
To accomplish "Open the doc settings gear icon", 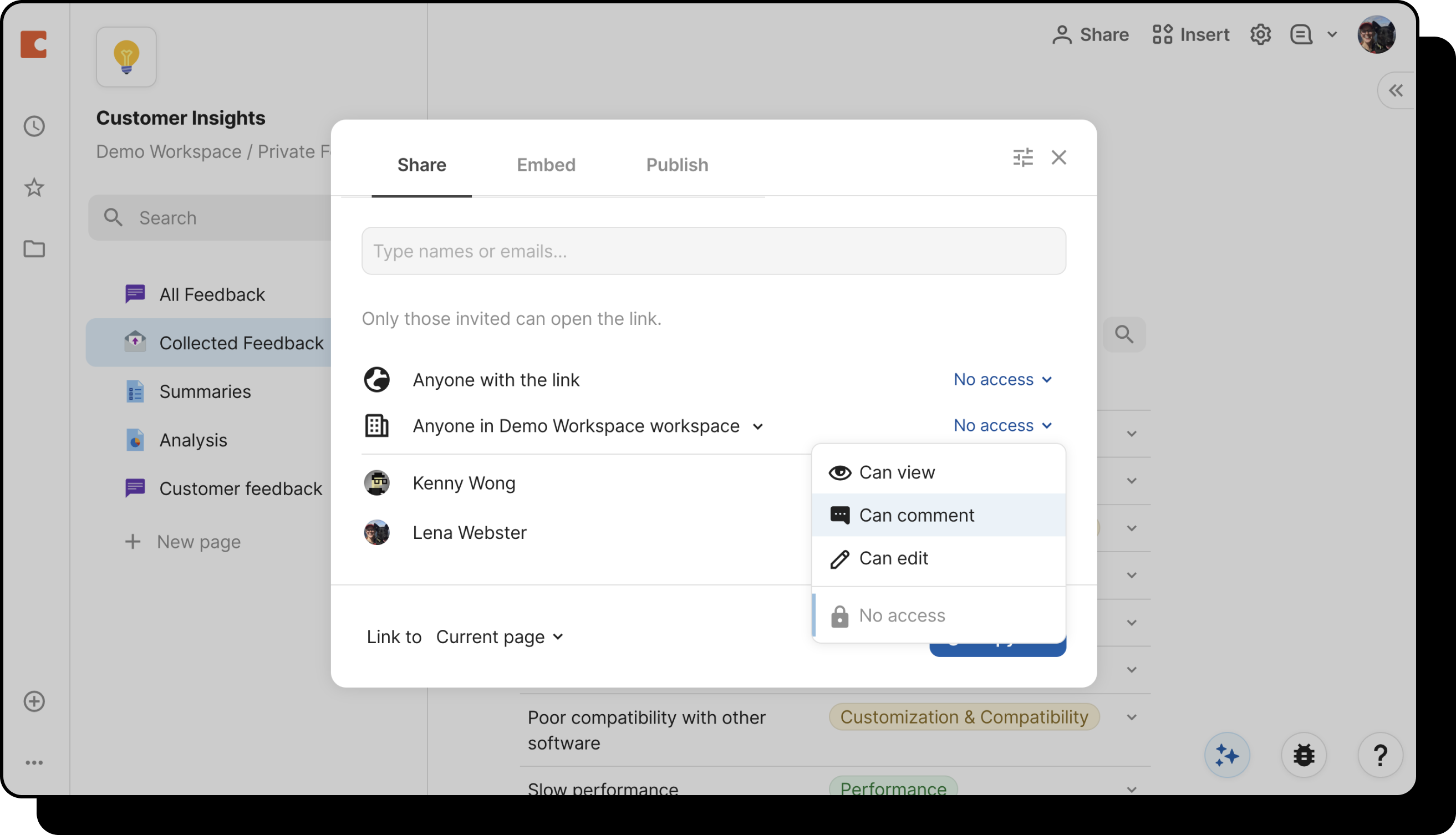I will tap(1260, 34).
